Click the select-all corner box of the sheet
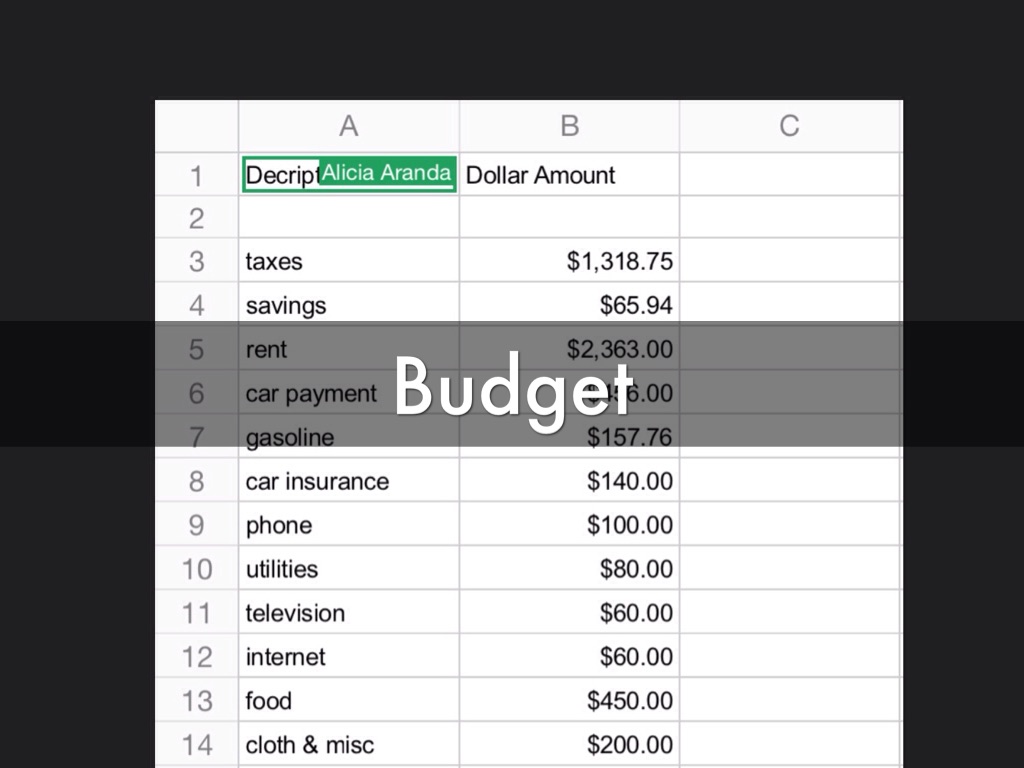The width and height of the screenshot is (1024, 768). tap(196, 126)
